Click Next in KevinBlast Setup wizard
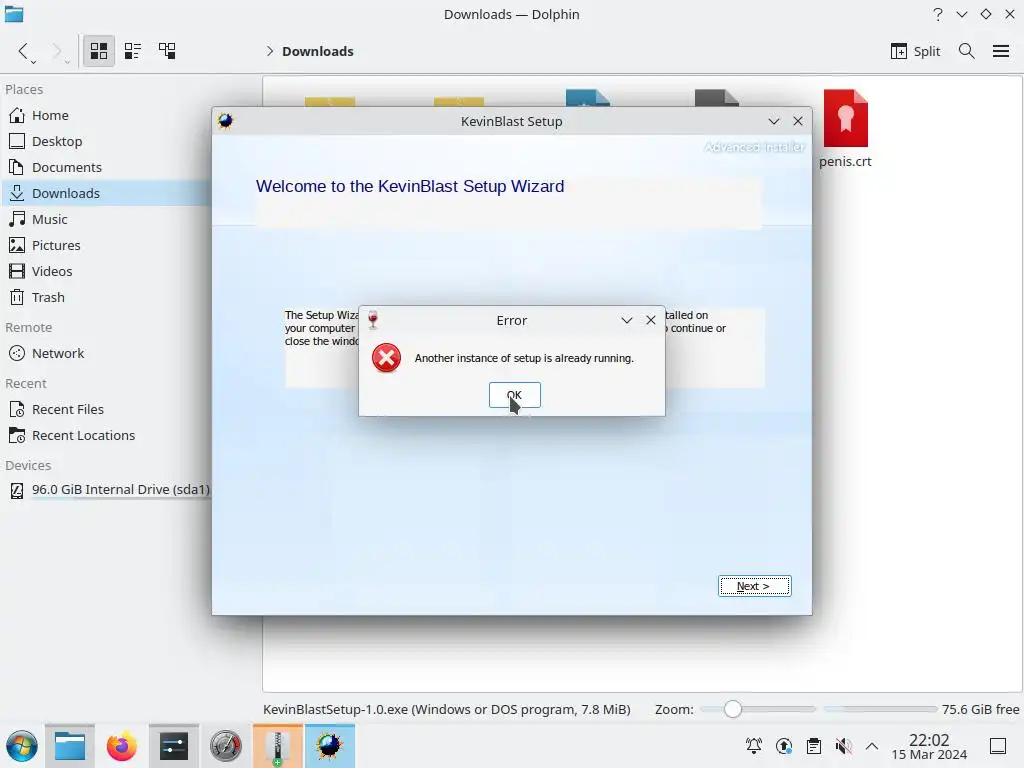 (754, 586)
